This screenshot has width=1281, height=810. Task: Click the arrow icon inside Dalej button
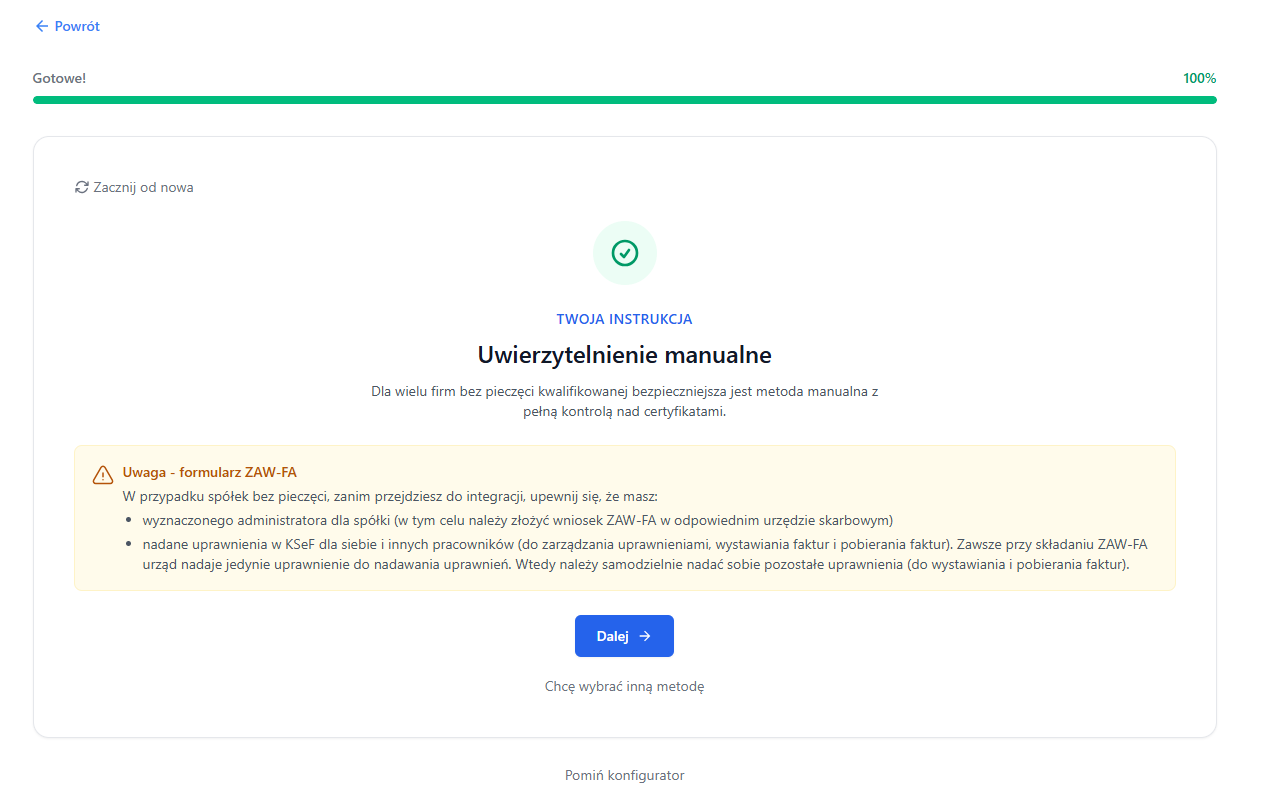645,636
